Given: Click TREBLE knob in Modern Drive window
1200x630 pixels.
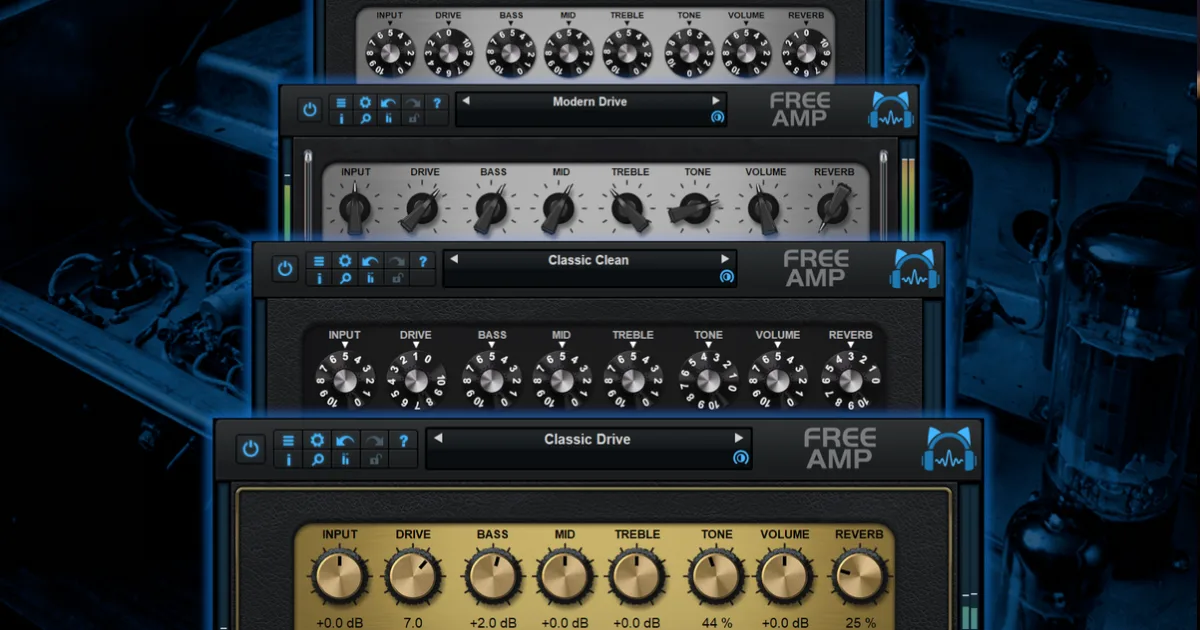Looking at the screenshot, I should pos(629,209).
